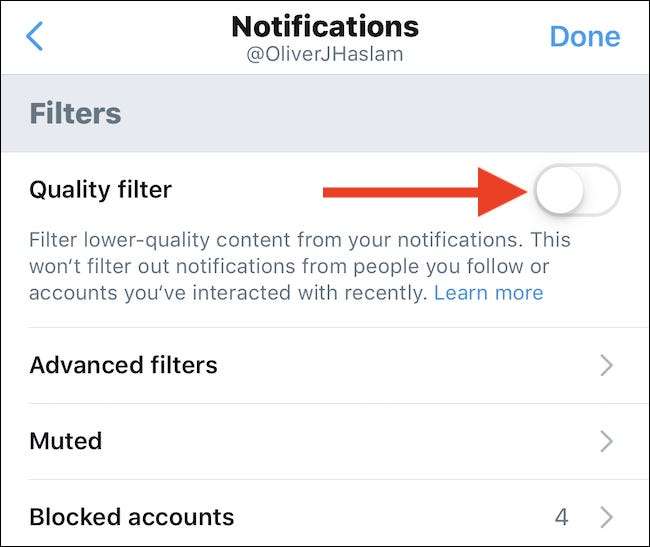Tap the chevron beside Advanced filters

click(x=606, y=365)
